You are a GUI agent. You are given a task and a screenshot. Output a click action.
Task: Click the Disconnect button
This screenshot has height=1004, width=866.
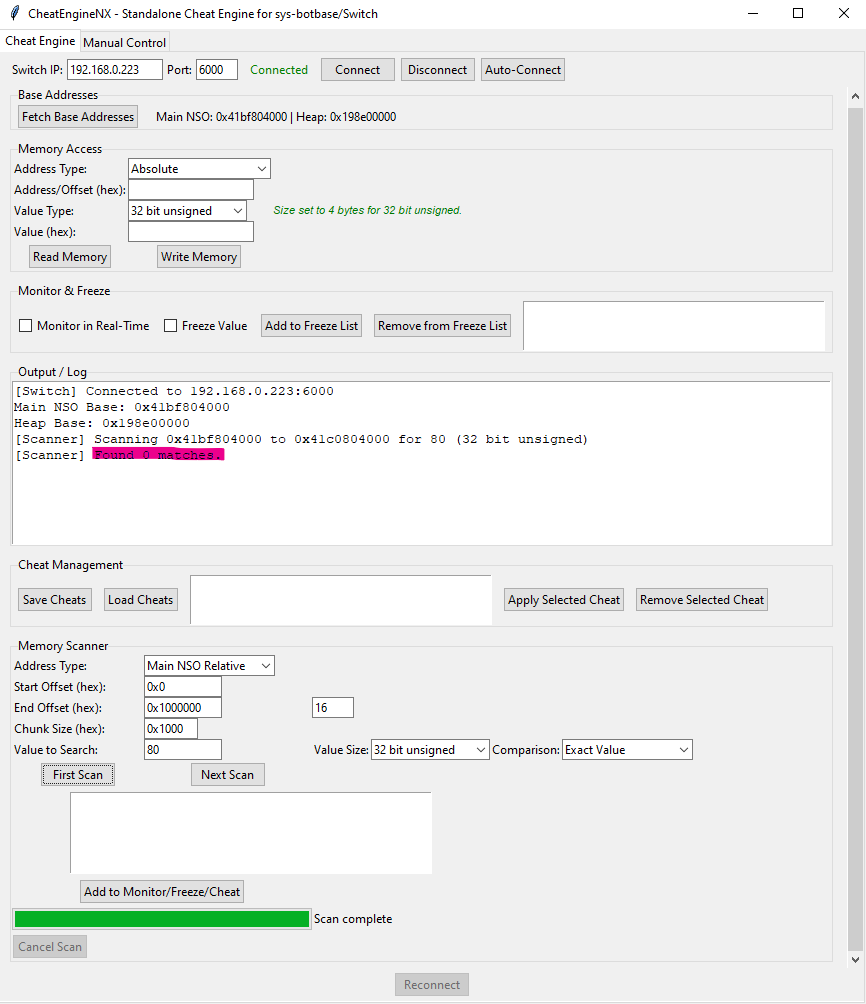[437, 70]
